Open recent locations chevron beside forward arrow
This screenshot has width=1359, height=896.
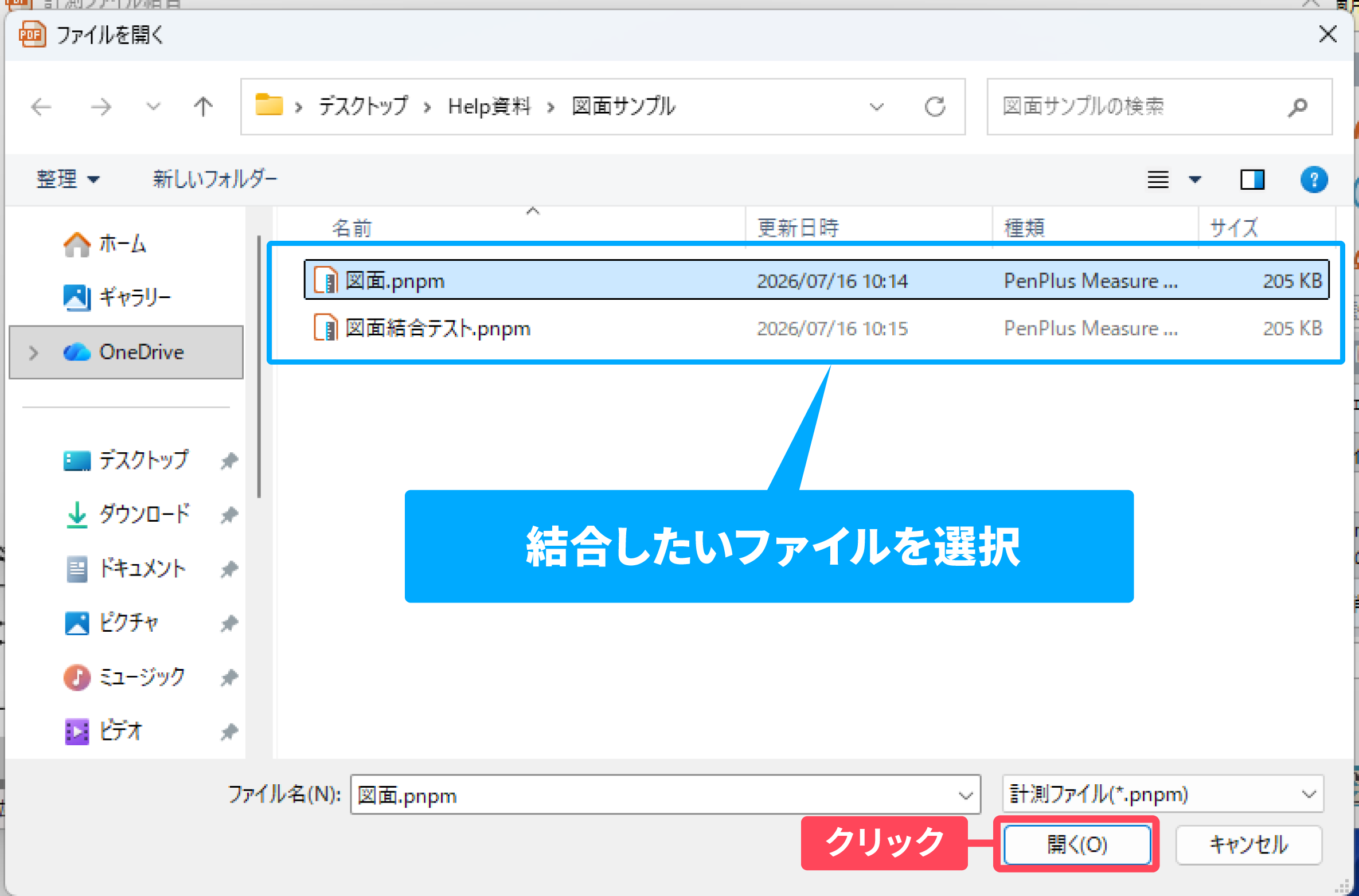153,107
